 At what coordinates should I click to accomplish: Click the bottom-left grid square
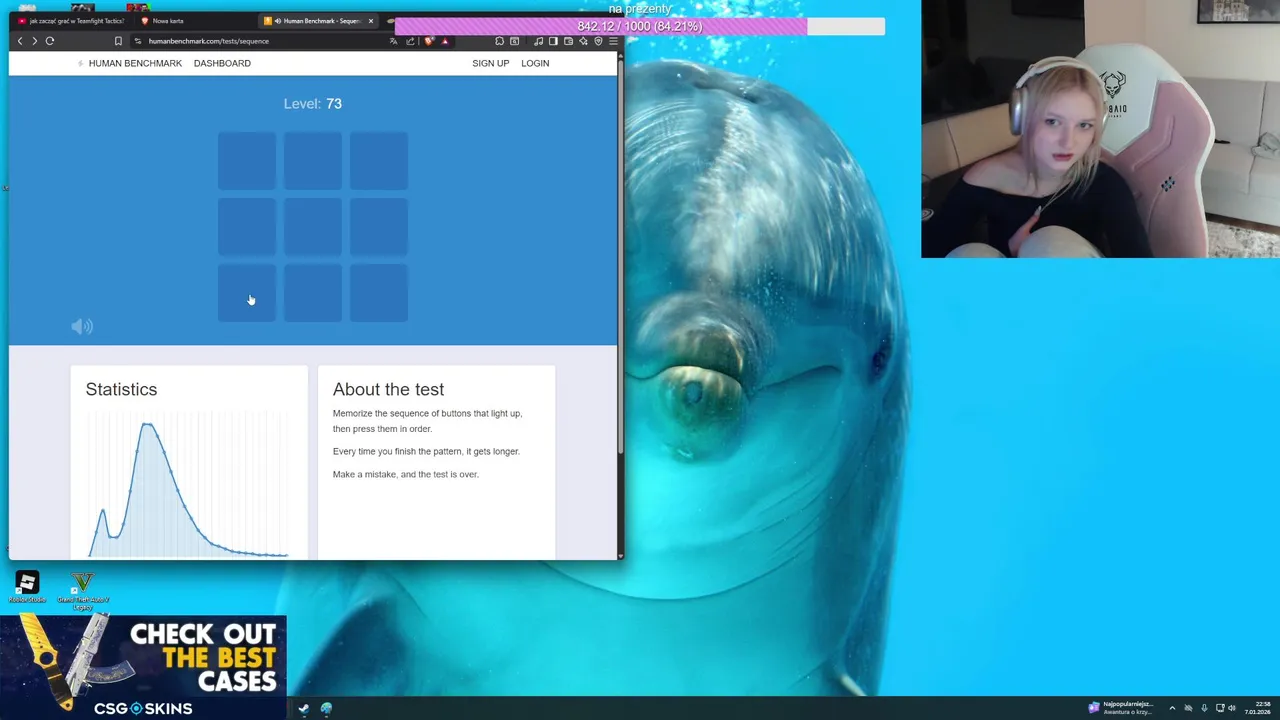pyautogui.click(x=247, y=293)
